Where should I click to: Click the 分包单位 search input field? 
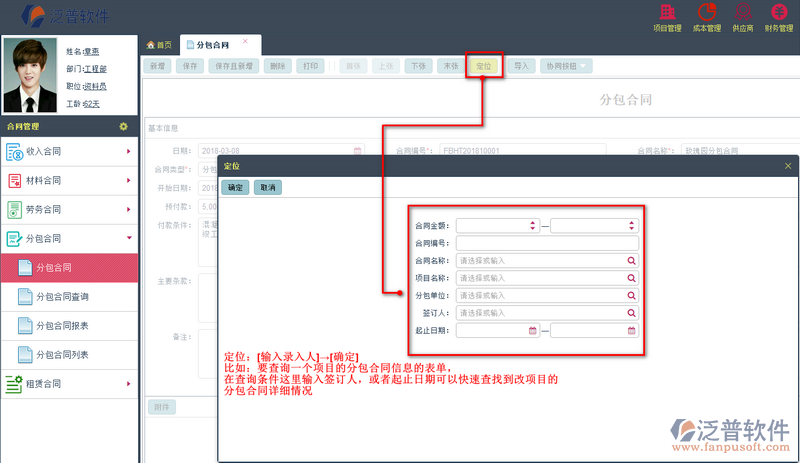(x=547, y=296)
